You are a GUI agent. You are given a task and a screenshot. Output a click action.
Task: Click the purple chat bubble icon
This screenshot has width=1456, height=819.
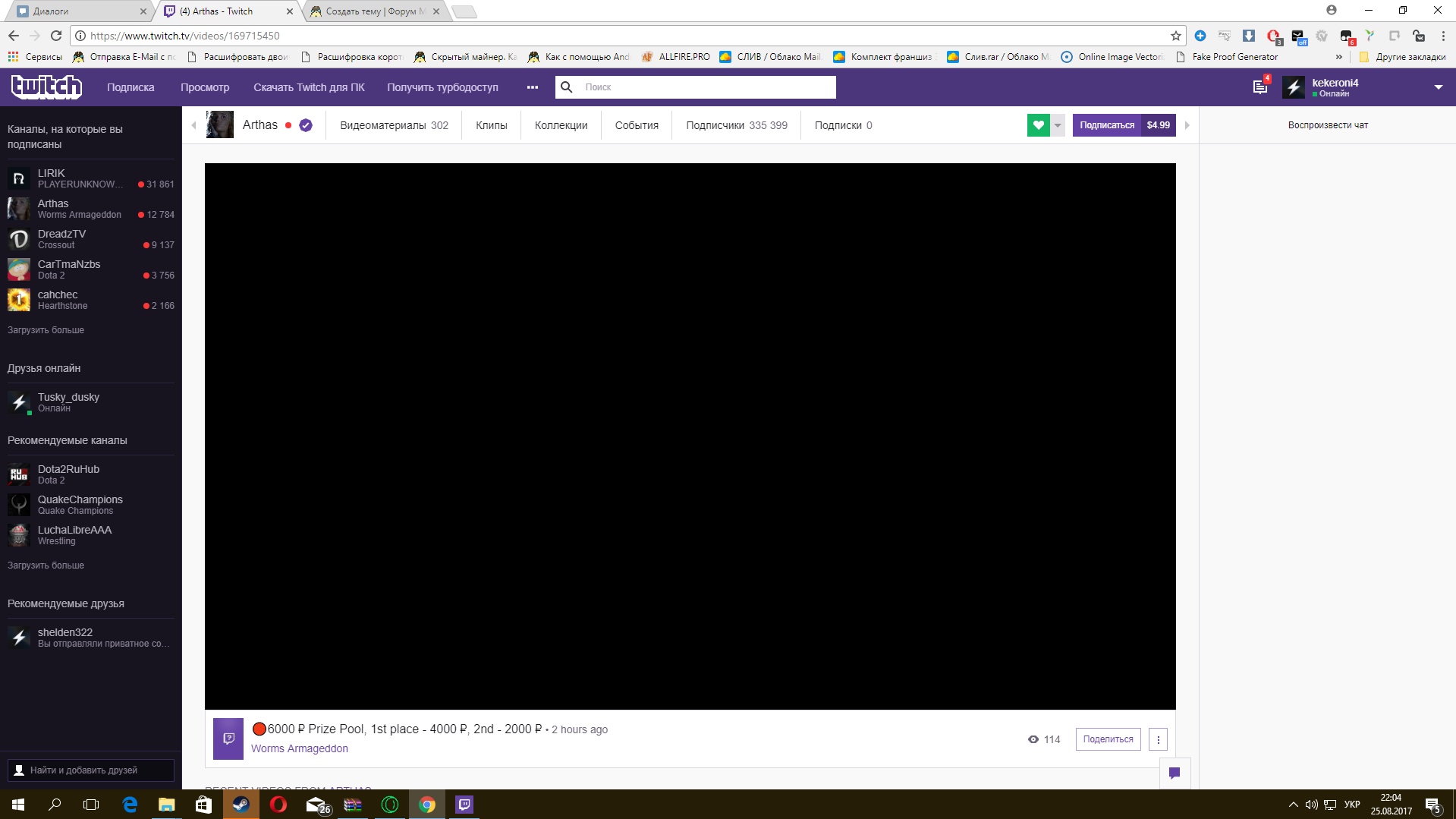1175,773
